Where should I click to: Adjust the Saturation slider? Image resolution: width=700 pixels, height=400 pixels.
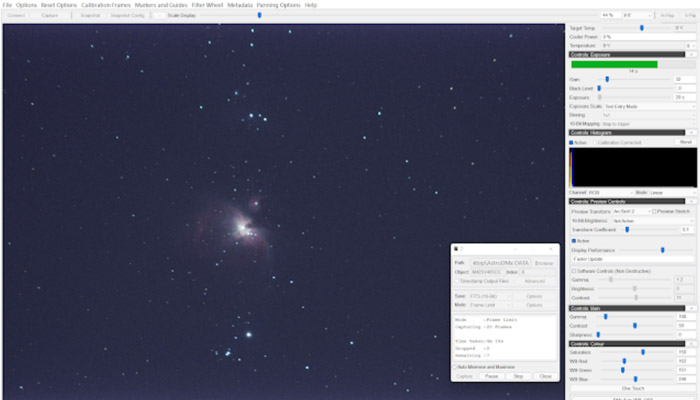[642, 352]
